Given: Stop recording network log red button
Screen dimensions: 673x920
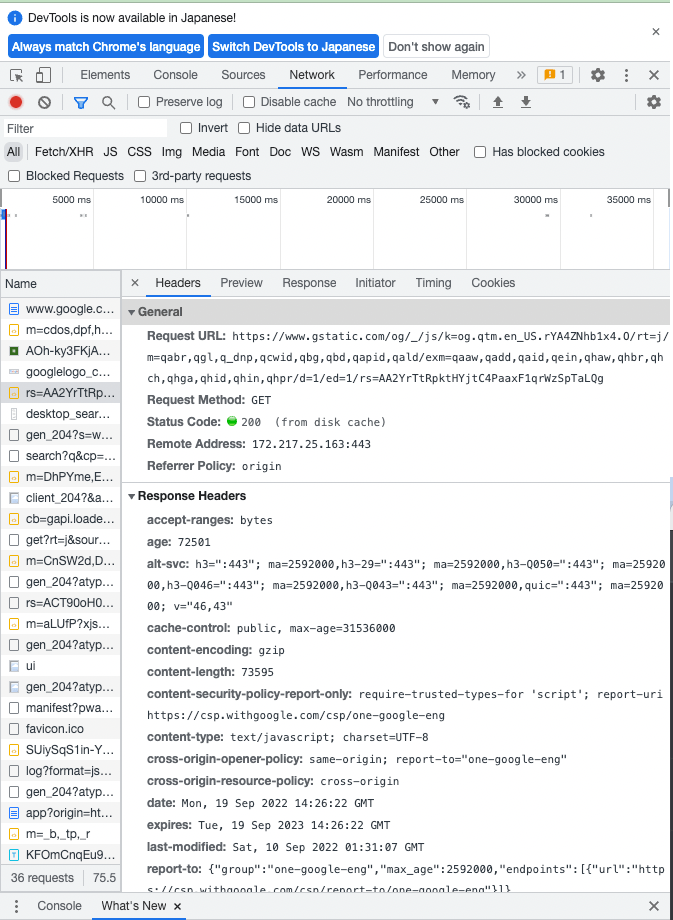Looking at the screenshot, I should coord(16,102).
